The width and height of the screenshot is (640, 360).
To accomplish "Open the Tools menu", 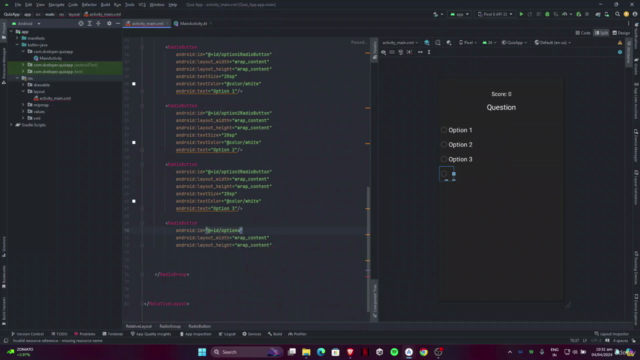I will [x=129, y=4].
